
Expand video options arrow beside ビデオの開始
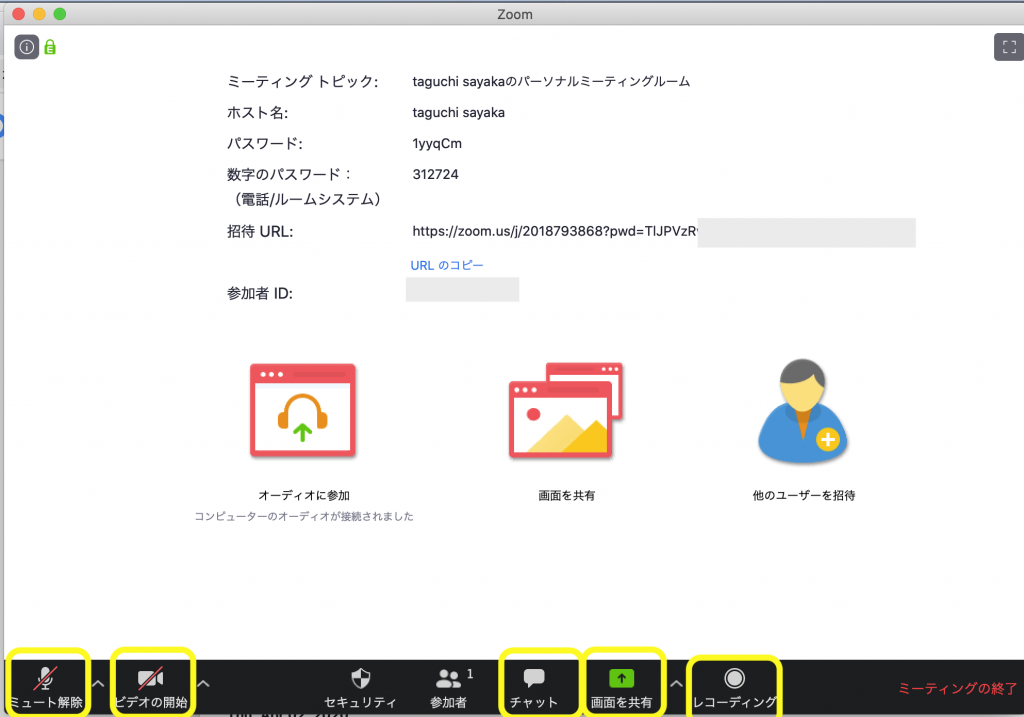click(203, 684)
